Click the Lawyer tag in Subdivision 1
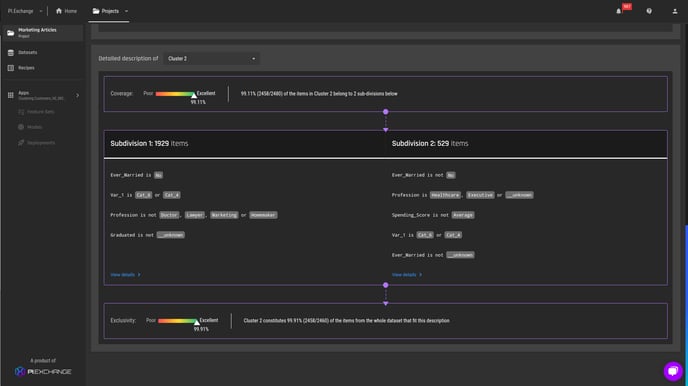The width and height of the screenshot is (688, 386). point(195,215)
